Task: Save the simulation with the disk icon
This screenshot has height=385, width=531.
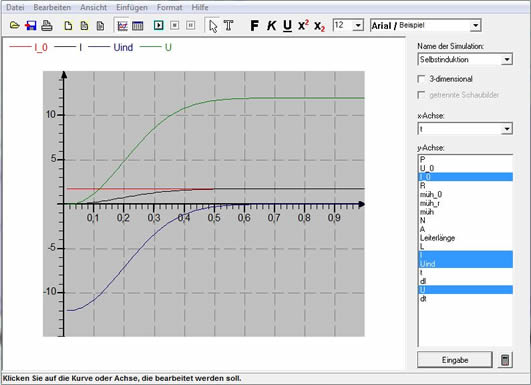Action: click(x=30, y=25)
